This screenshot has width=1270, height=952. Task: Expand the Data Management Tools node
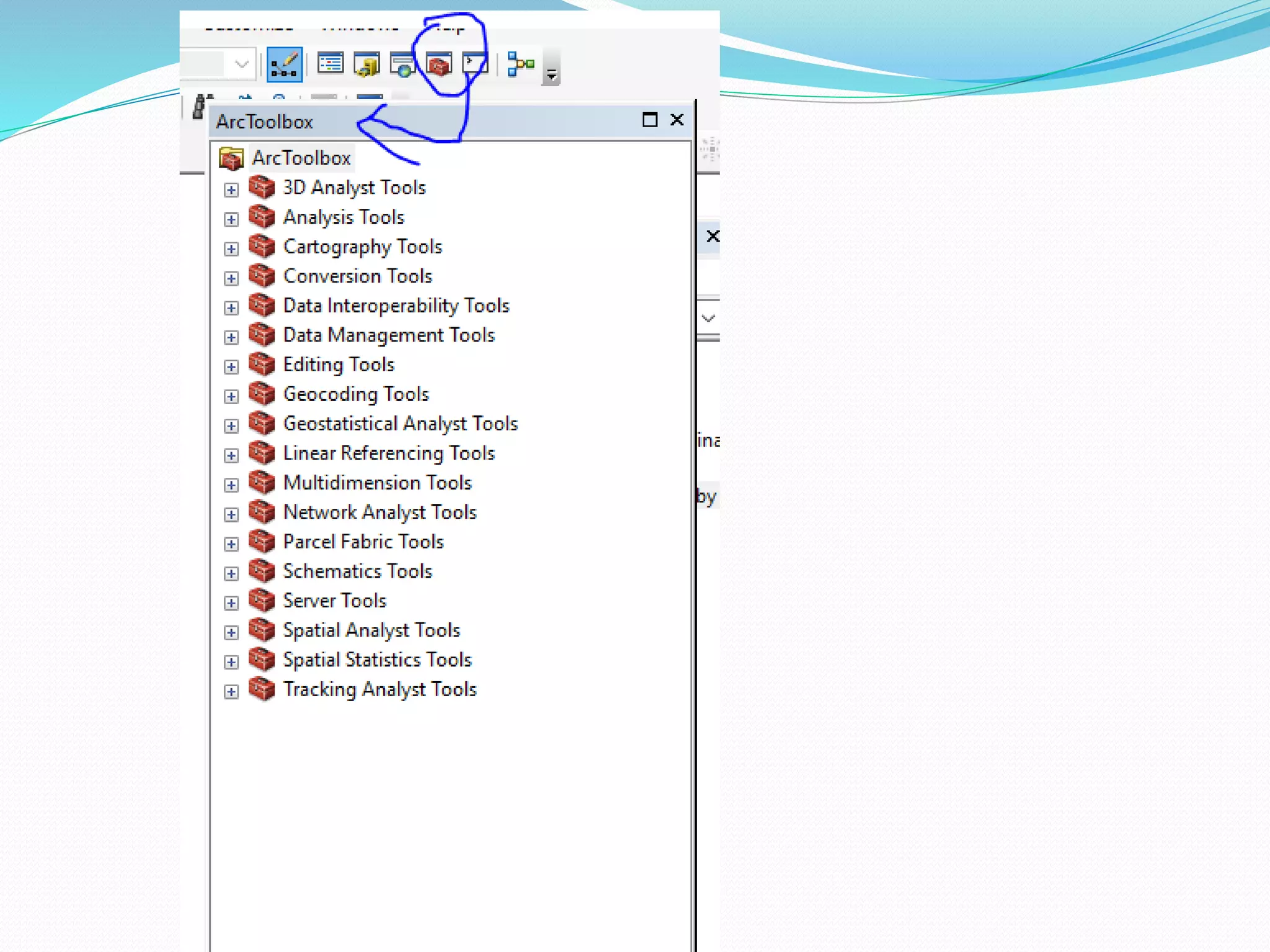click(x=231, y=337)
